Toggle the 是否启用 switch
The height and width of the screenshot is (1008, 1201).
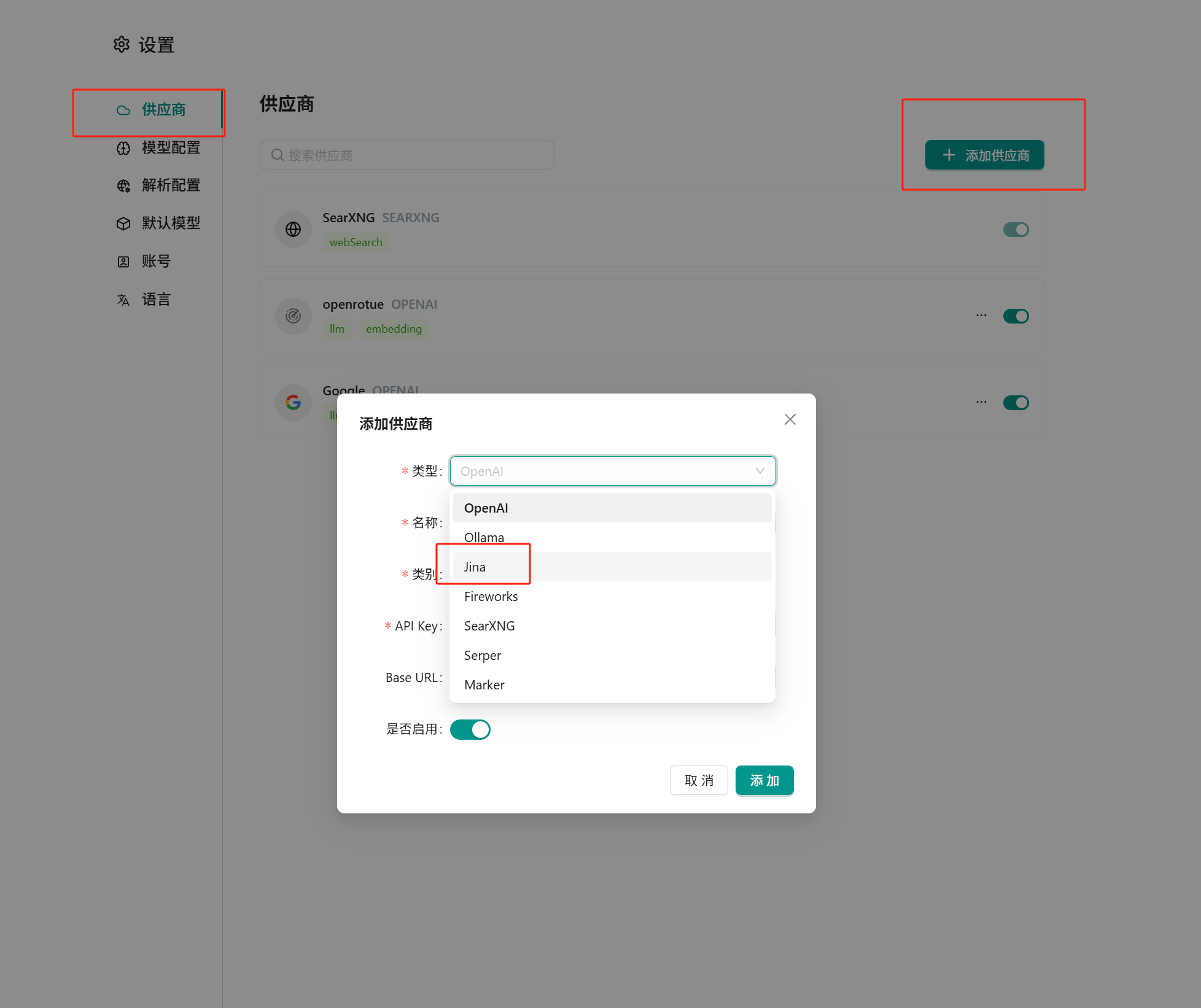click(x=470, y=729)
